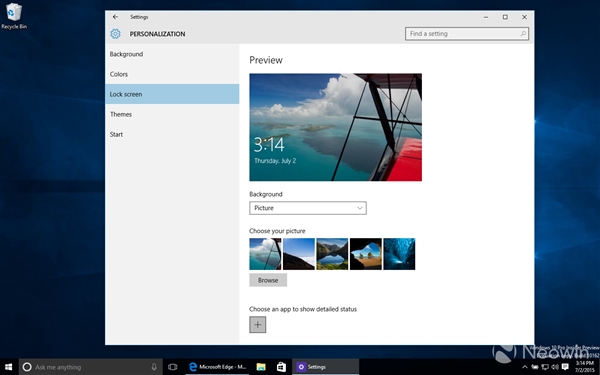
Task: Maximize the Settings window
Action: click(505, 17)
